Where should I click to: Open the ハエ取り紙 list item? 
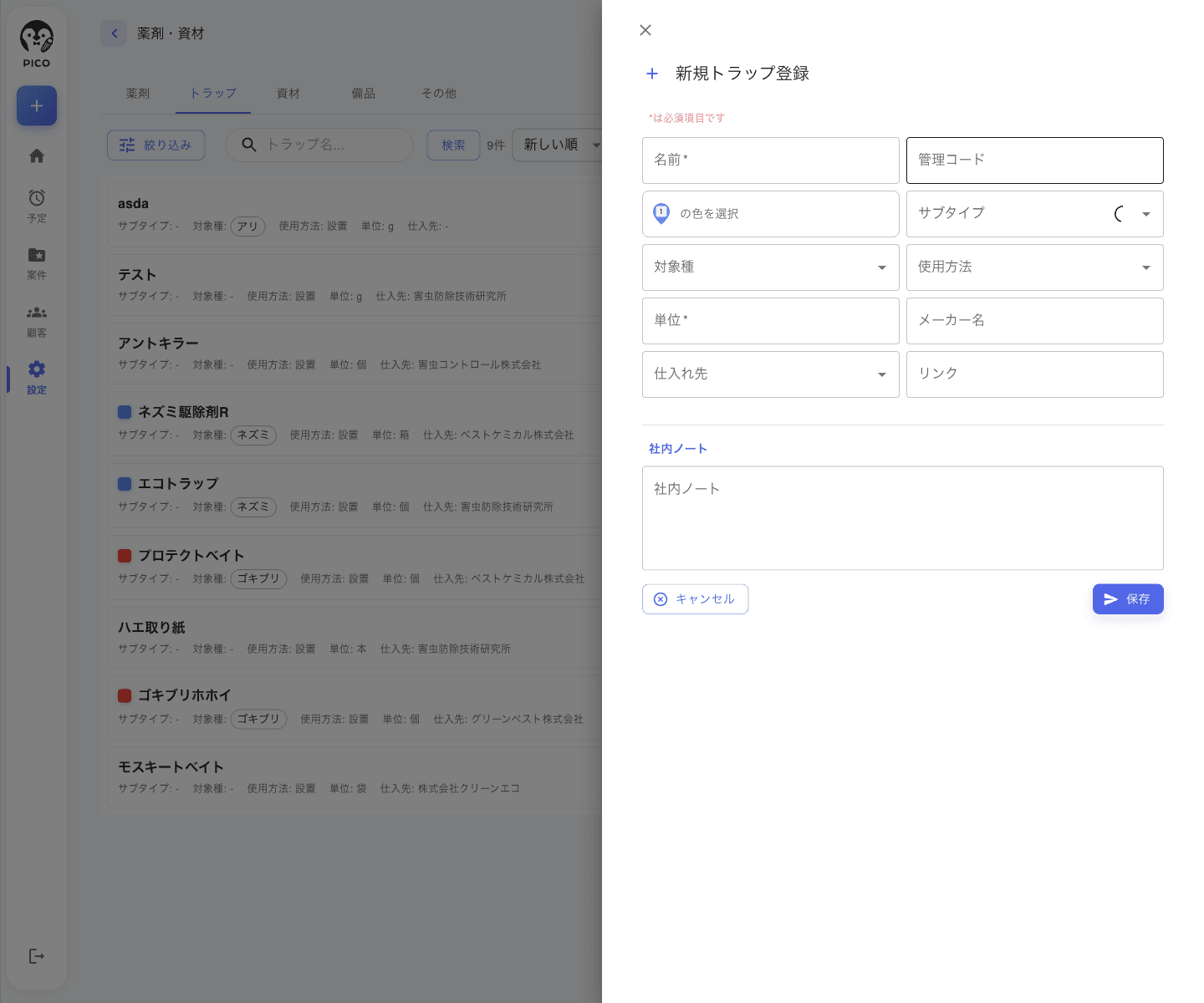(355, 638)
